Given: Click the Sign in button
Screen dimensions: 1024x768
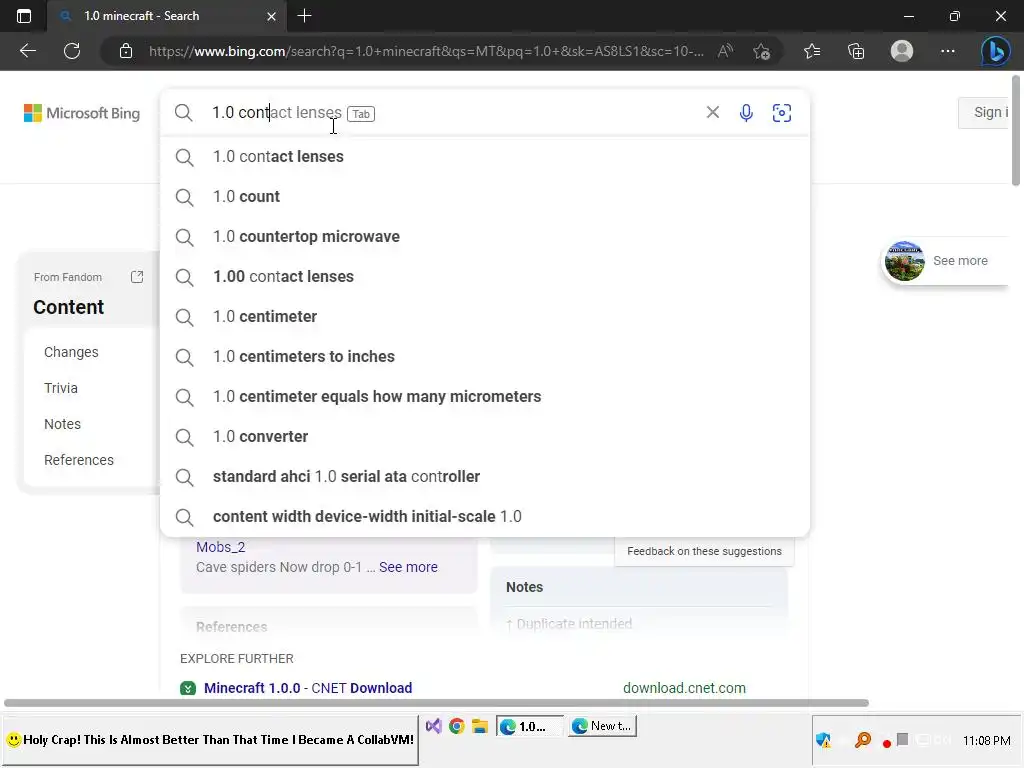Looking at the screenshot, I should pyautogui.click(x=984, y=112).
